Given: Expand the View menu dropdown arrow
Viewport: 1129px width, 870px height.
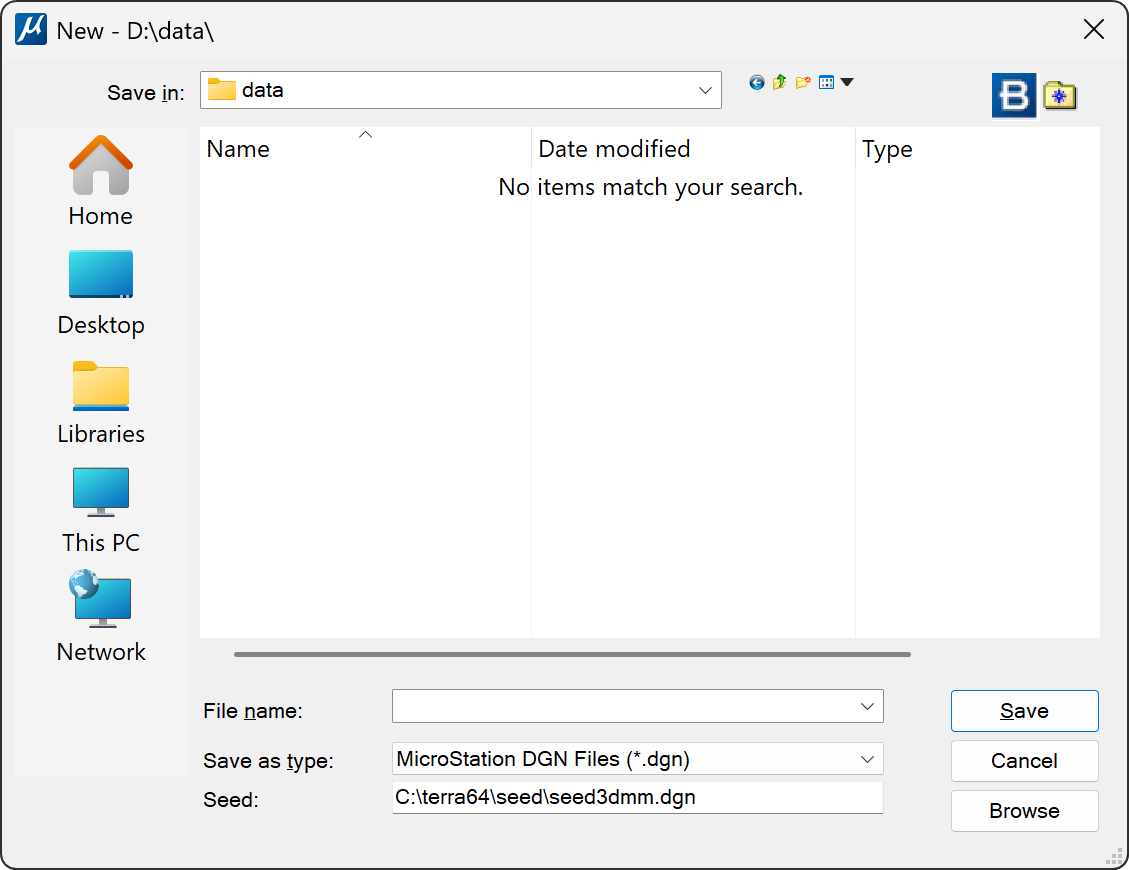Looking at the screenshot, I should [847, 82].
